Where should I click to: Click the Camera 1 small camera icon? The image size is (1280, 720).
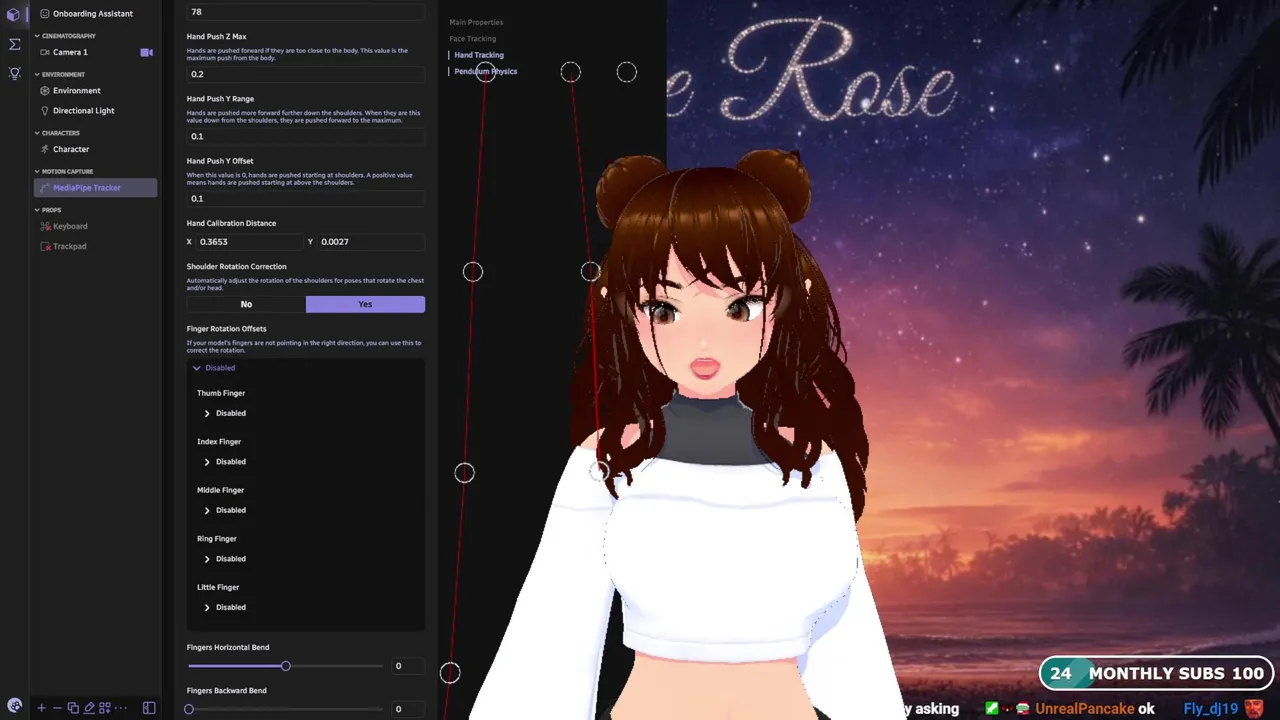pyautogui.click(x=44, y=52)
